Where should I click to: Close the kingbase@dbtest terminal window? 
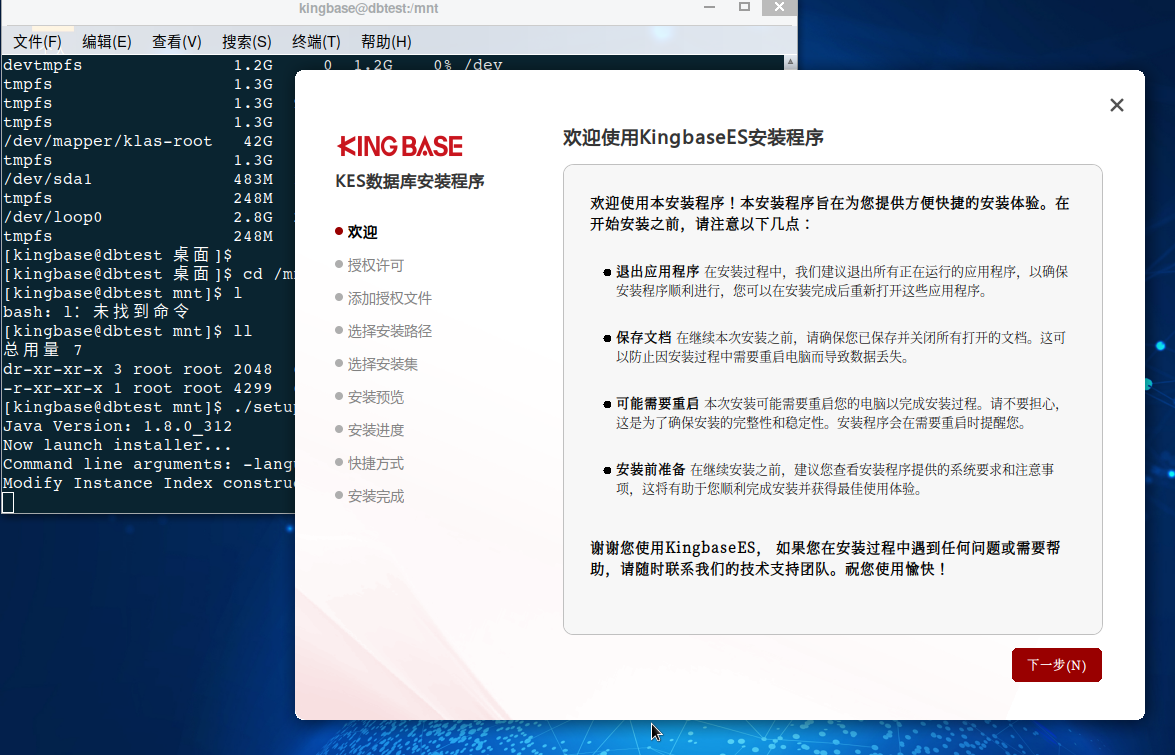point(779,7)
